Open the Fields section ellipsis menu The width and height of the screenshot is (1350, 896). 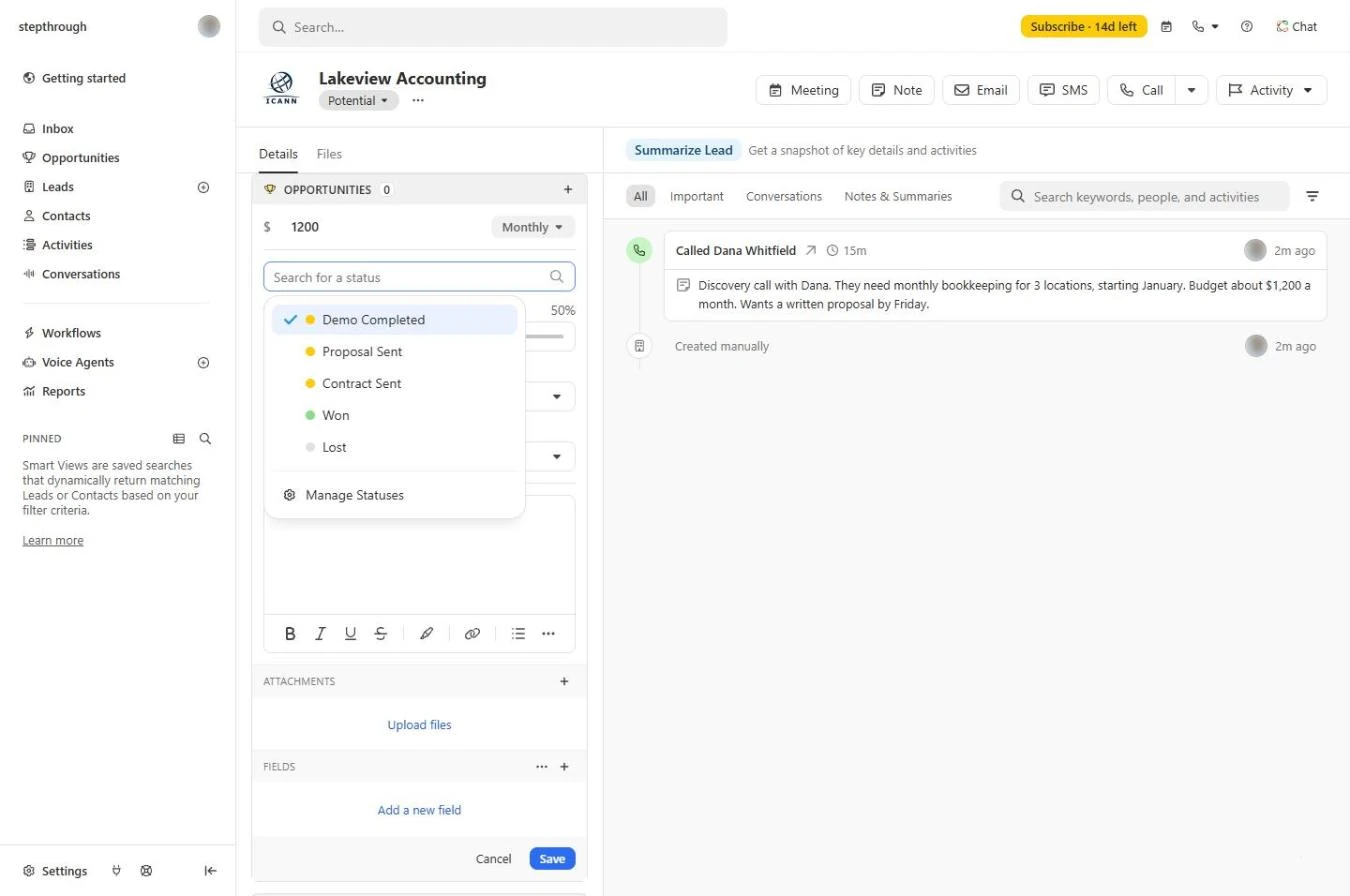[x=541, y=767]
